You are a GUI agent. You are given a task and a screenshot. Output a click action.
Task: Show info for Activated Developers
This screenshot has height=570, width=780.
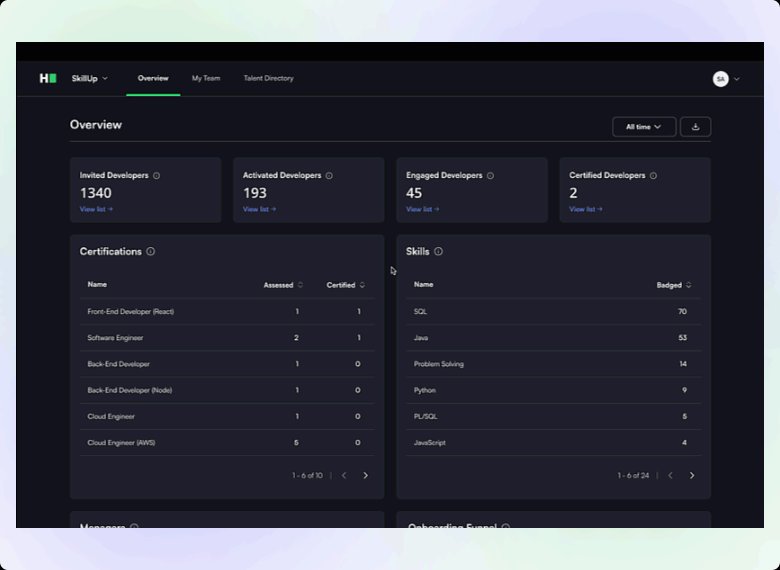(x=329, y=176)
